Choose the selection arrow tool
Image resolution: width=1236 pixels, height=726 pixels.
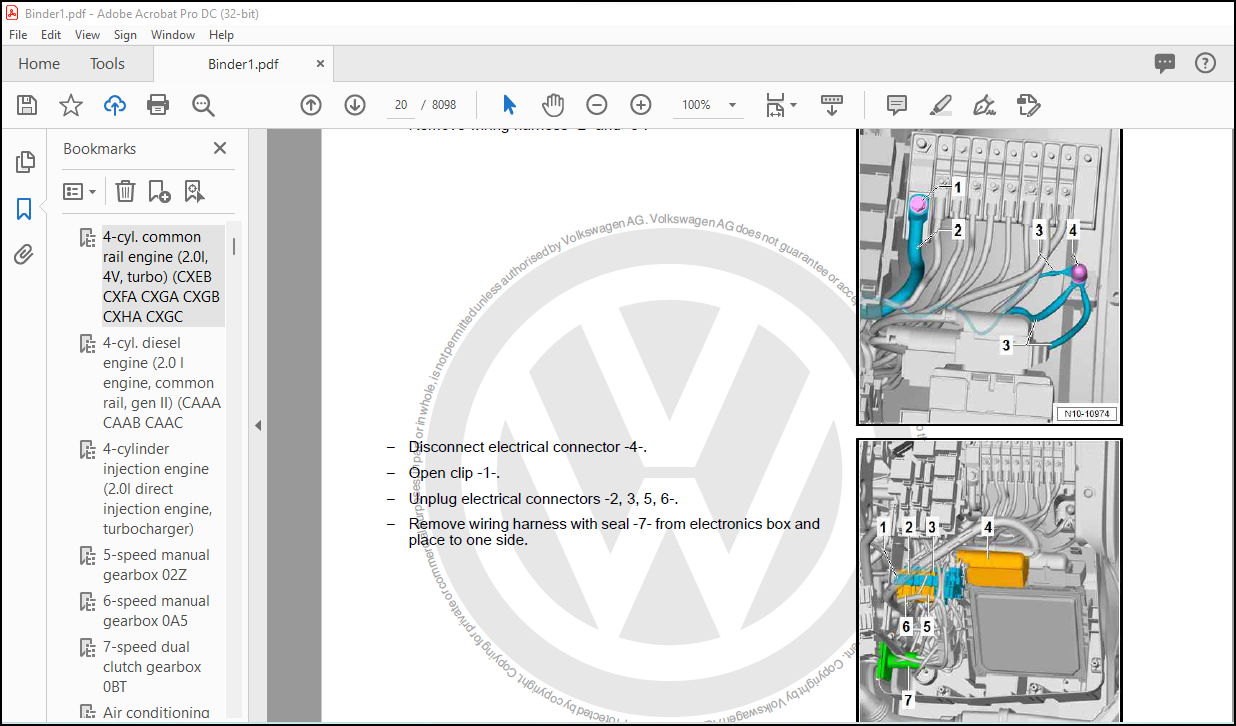point(509,105)
